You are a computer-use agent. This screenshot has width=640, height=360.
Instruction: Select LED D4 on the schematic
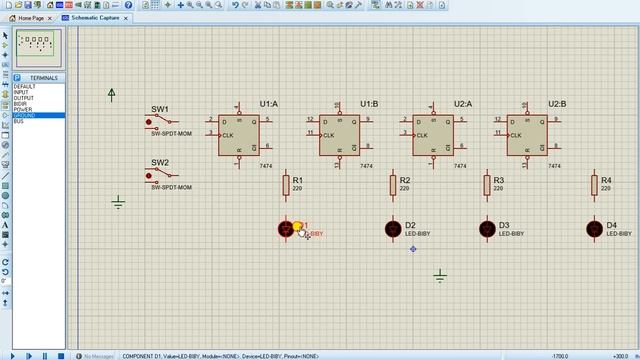(594, 229)
